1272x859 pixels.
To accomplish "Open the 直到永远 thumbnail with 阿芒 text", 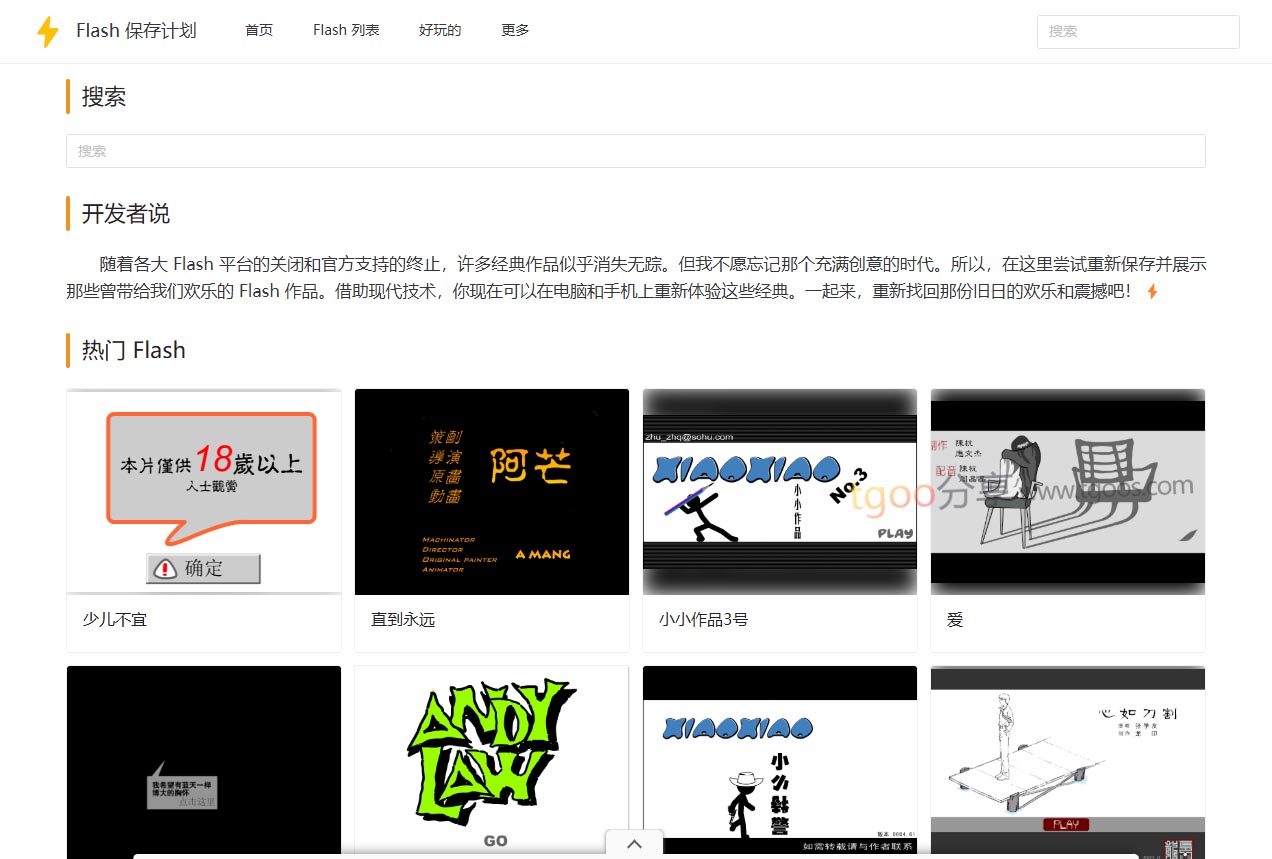I will point(492,491).
